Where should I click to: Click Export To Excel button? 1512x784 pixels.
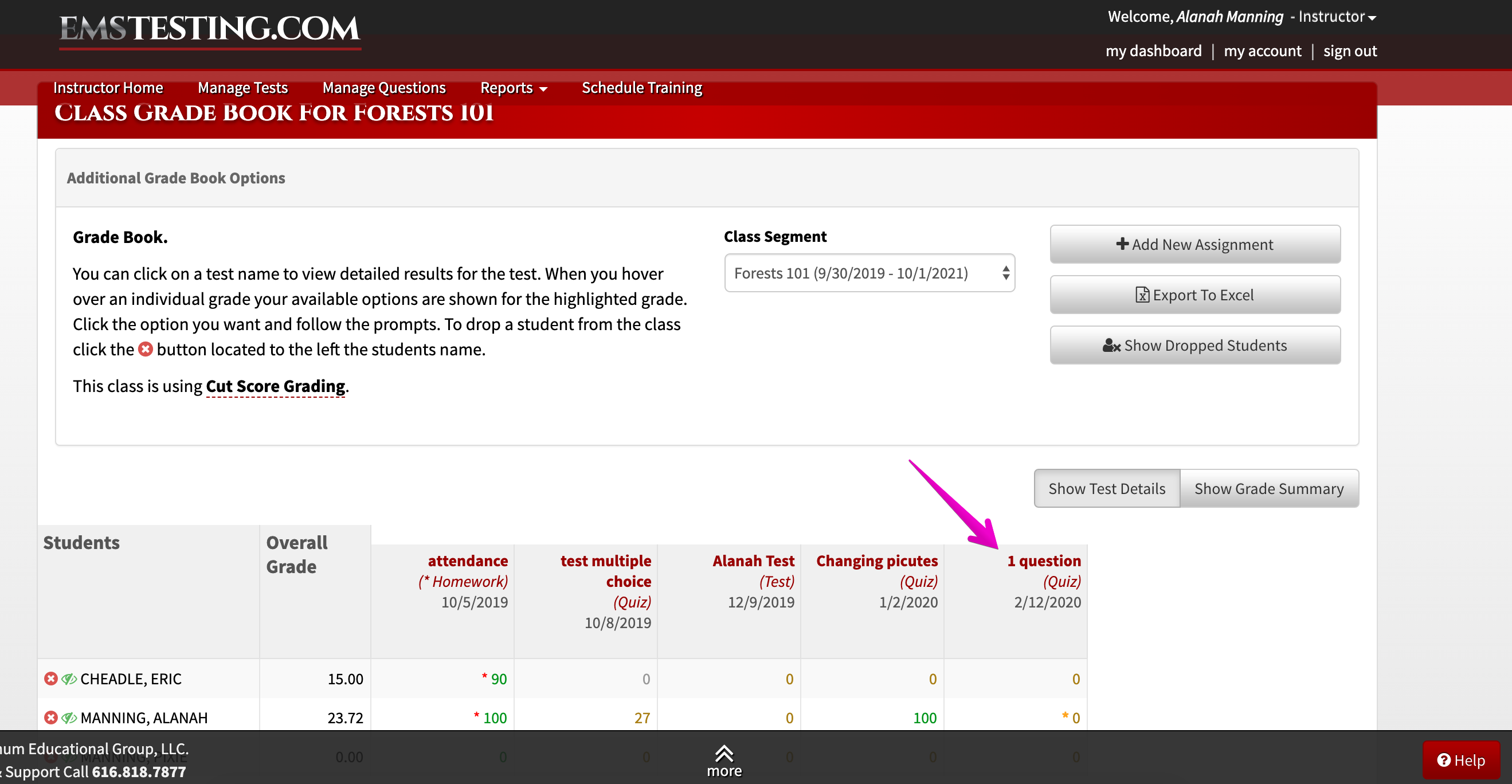pyautogui.click(x=1195, y=295)
